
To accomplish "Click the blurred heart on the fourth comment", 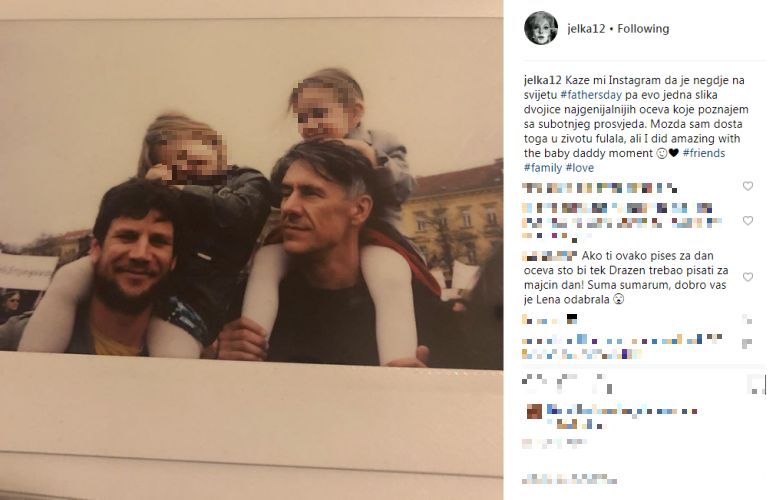I will tap(747, 320).
